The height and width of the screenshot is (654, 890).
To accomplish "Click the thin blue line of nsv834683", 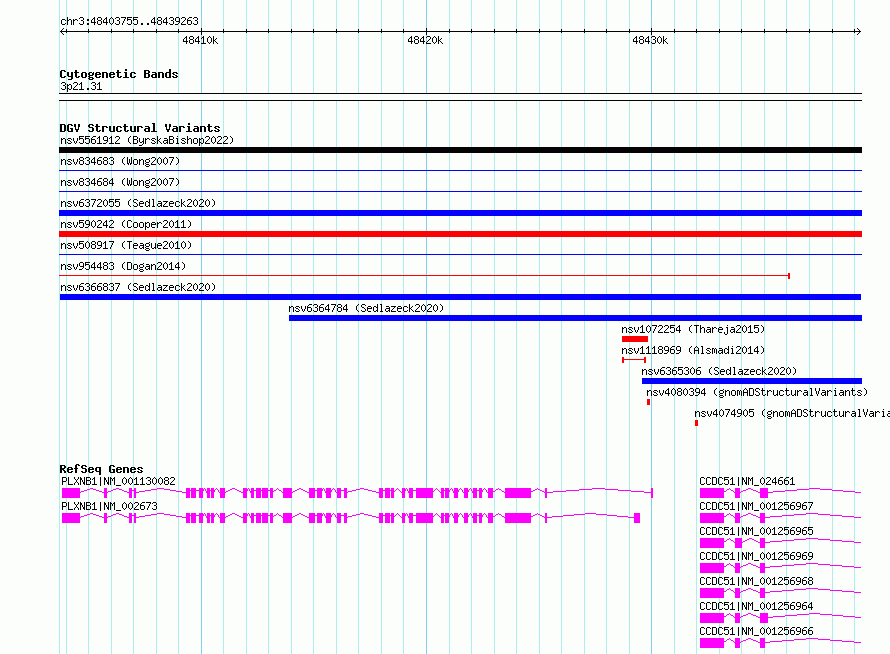I will (460, 170).
